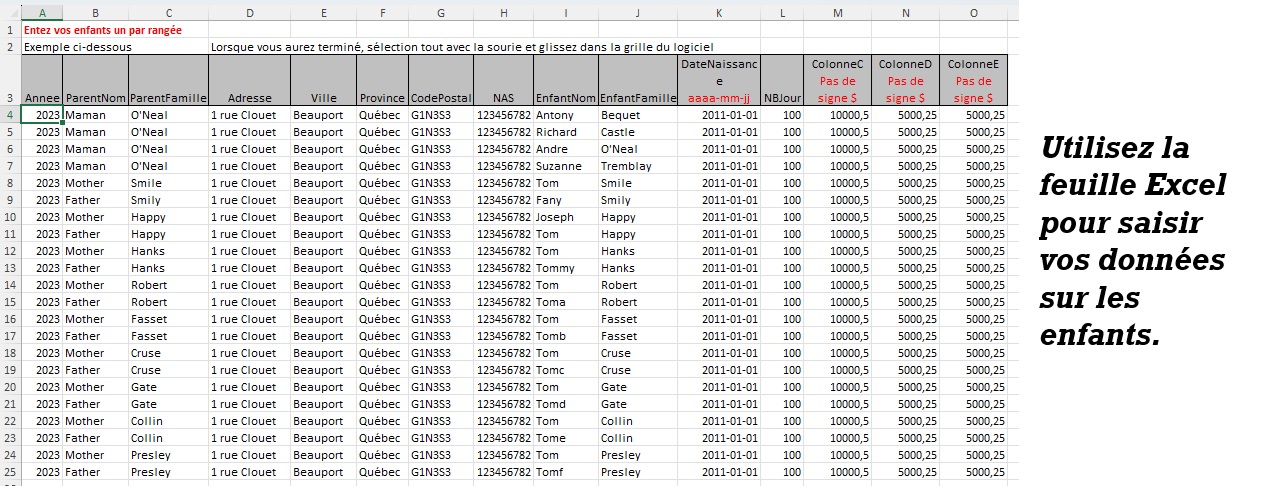Click the child name 'Tommy' cell

point(565,268)
